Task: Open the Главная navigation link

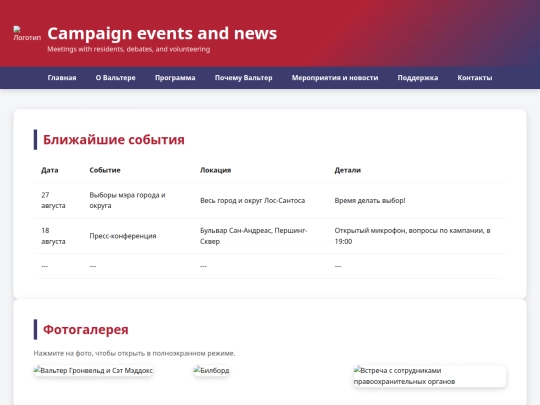Action: coord(62,78)
